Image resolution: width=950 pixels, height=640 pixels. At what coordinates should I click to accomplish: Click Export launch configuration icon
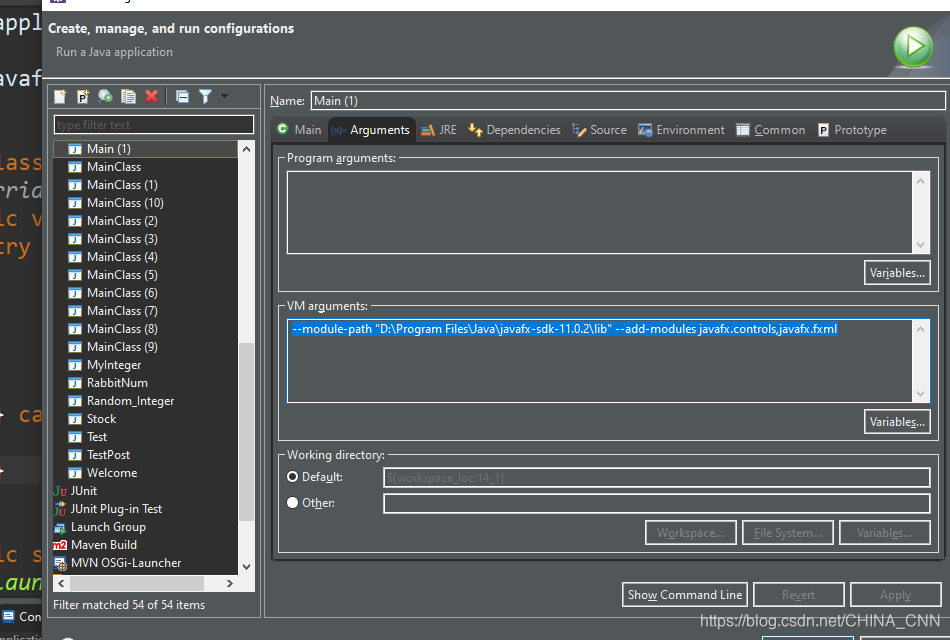click(x=105, y=96)
